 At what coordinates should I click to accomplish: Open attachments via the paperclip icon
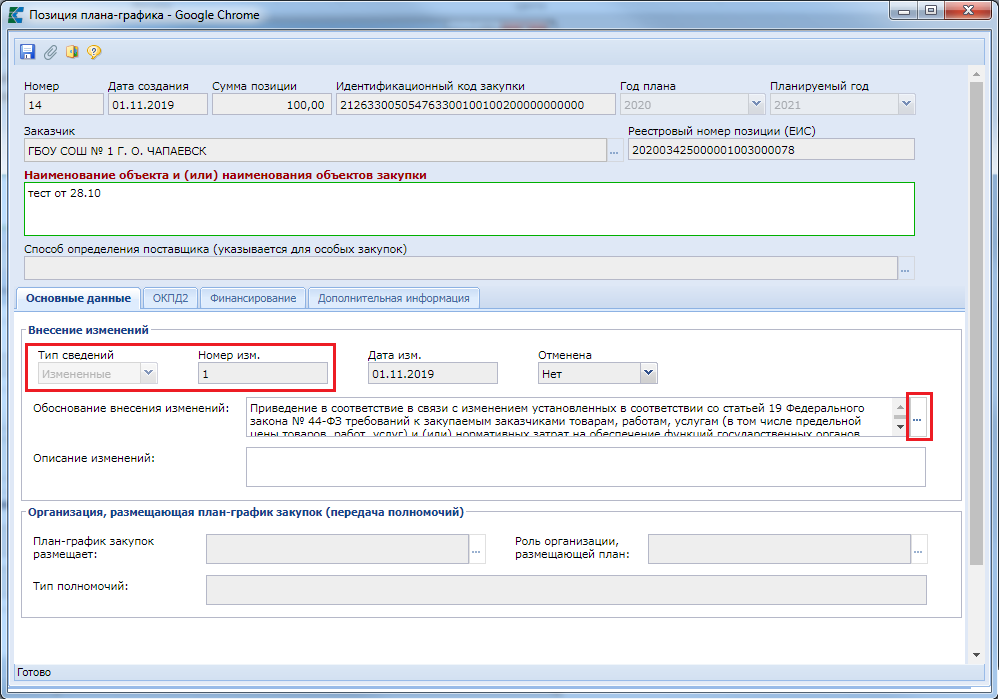(49, 52)
